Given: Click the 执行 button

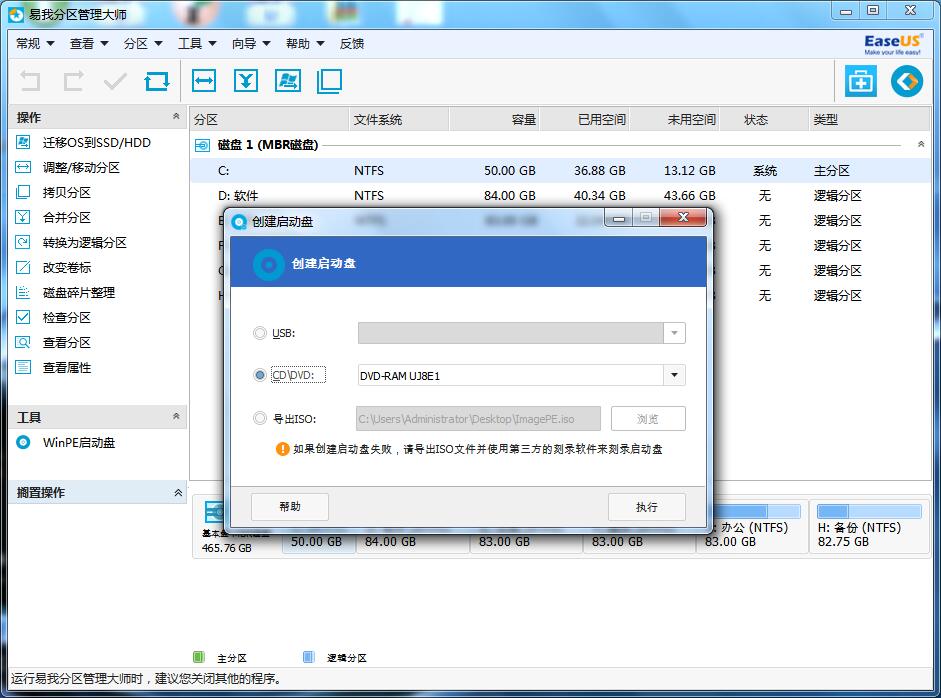Looking at the screenshot, I should coord(647,507).
